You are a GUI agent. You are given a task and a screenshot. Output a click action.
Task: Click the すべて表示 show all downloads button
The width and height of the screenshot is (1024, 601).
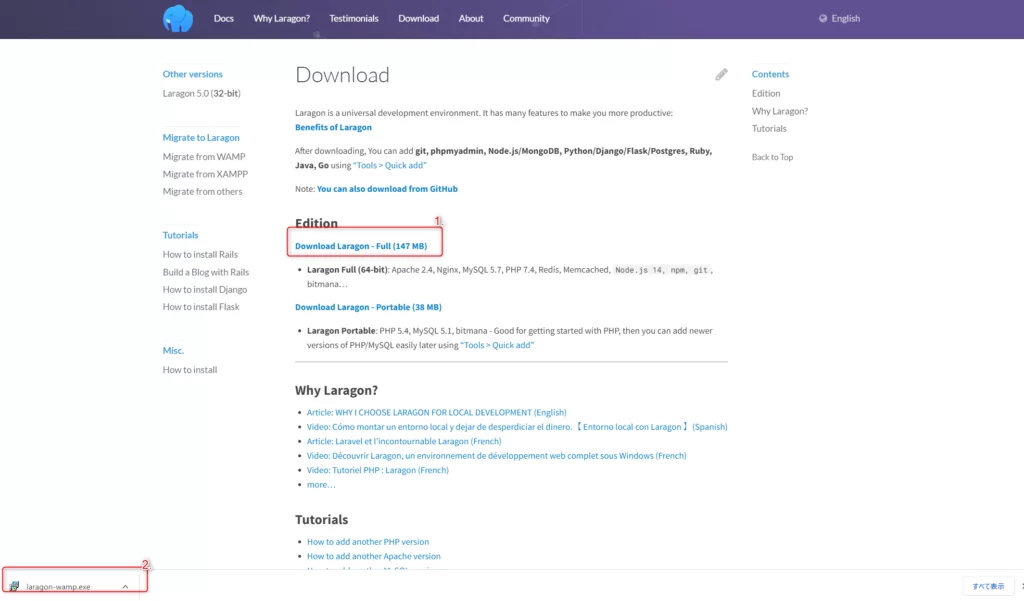point(988,587)
